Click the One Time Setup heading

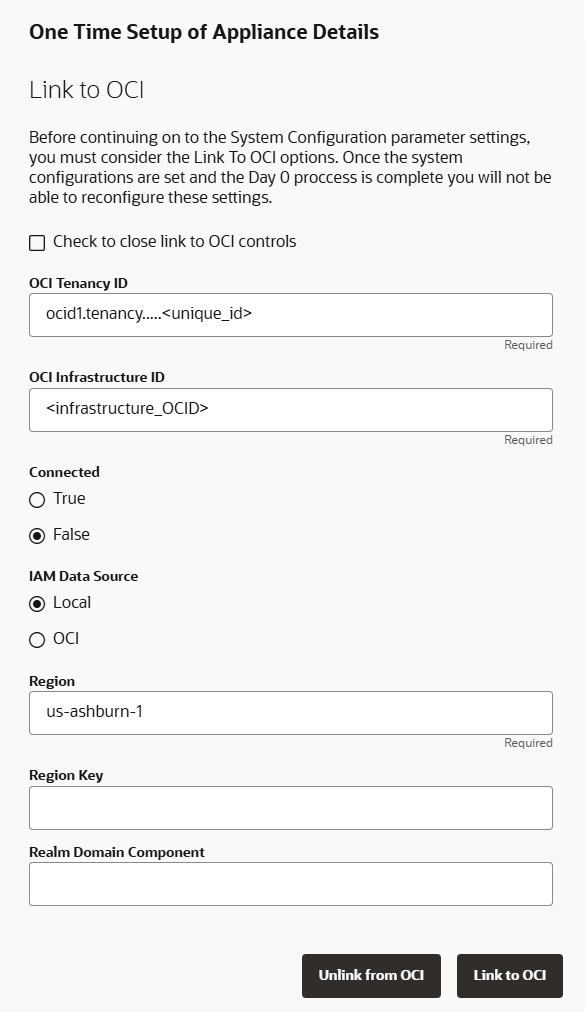(x=204, y=31)
